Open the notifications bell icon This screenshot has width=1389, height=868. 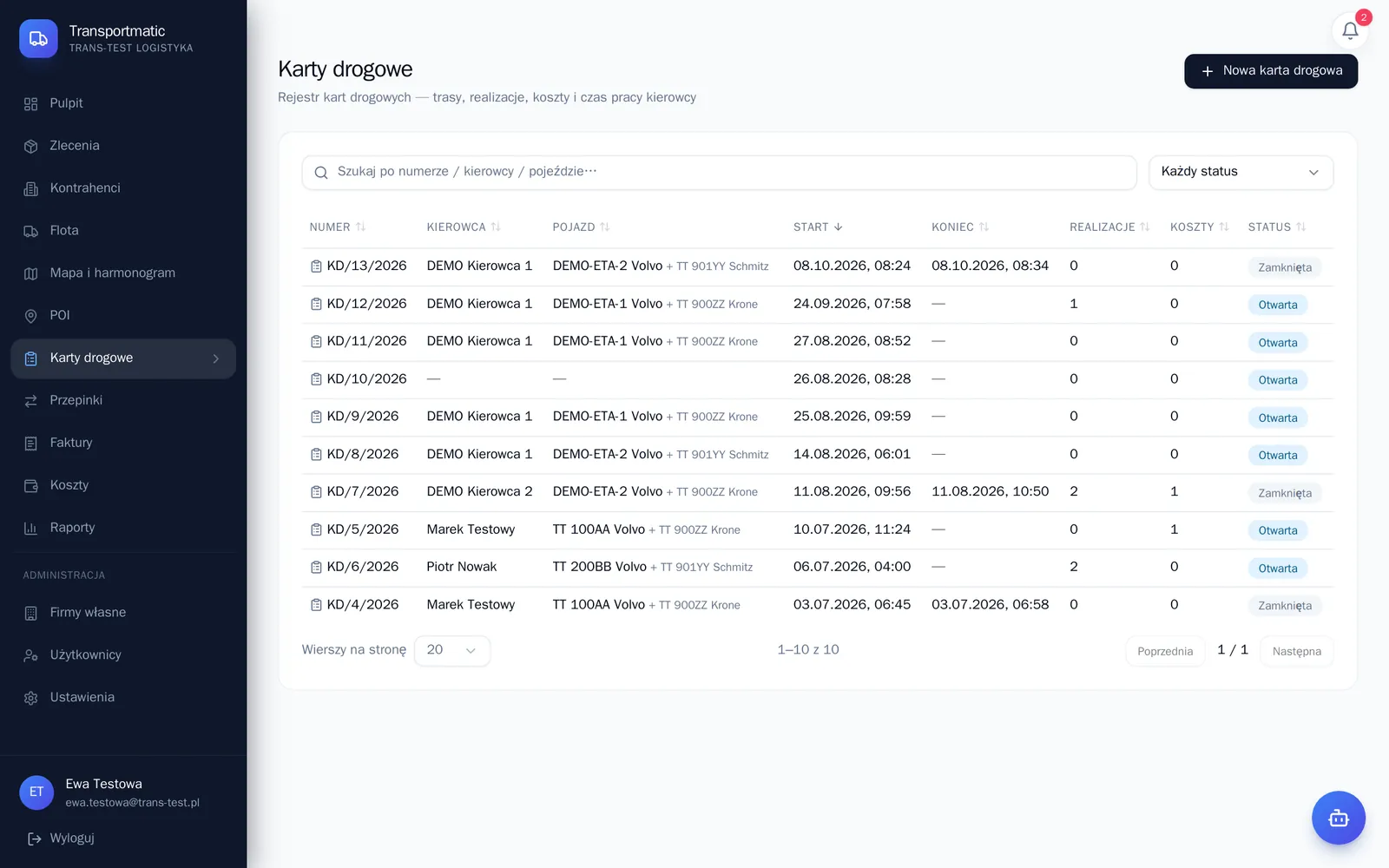[1350, 30]
